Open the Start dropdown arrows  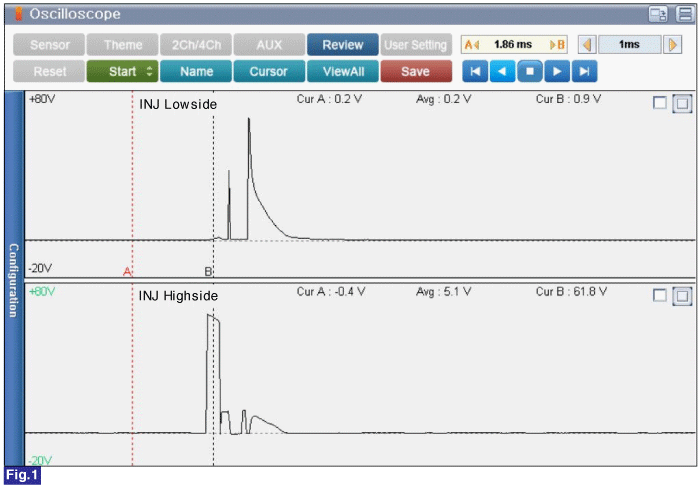pos(150,71)
